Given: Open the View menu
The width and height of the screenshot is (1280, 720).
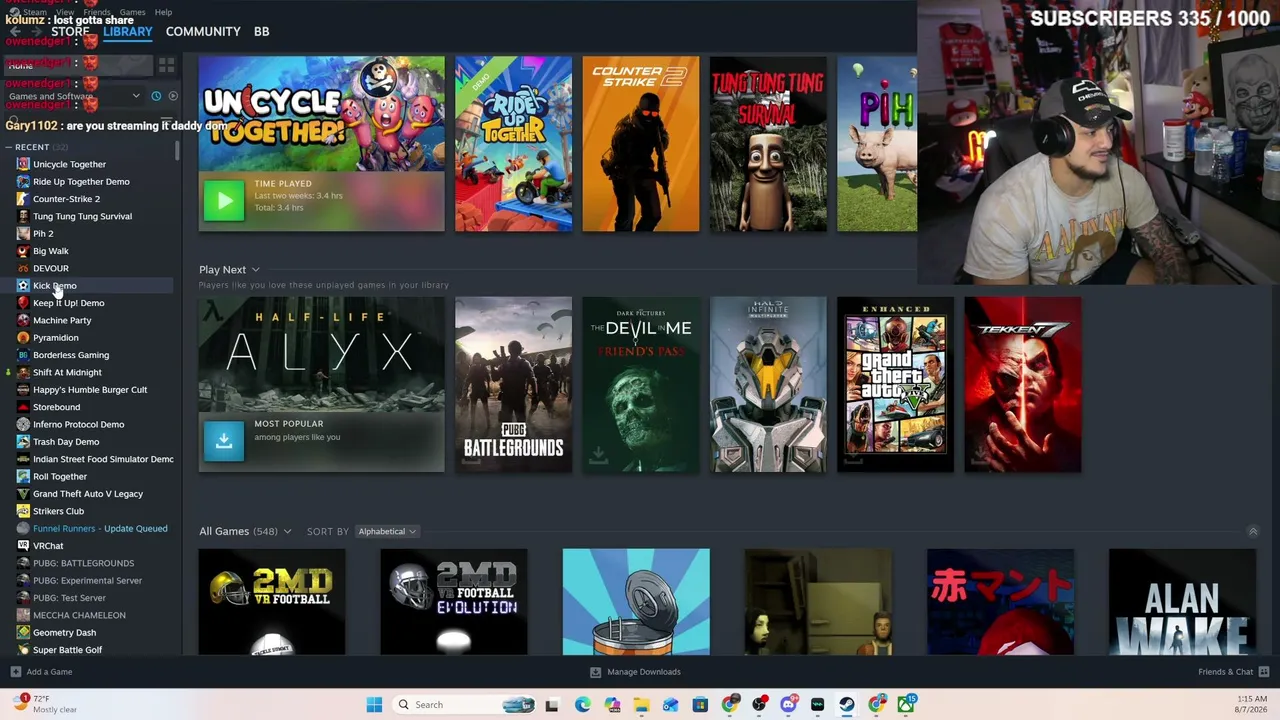Looking at the screenshot, I should (65, 12).
